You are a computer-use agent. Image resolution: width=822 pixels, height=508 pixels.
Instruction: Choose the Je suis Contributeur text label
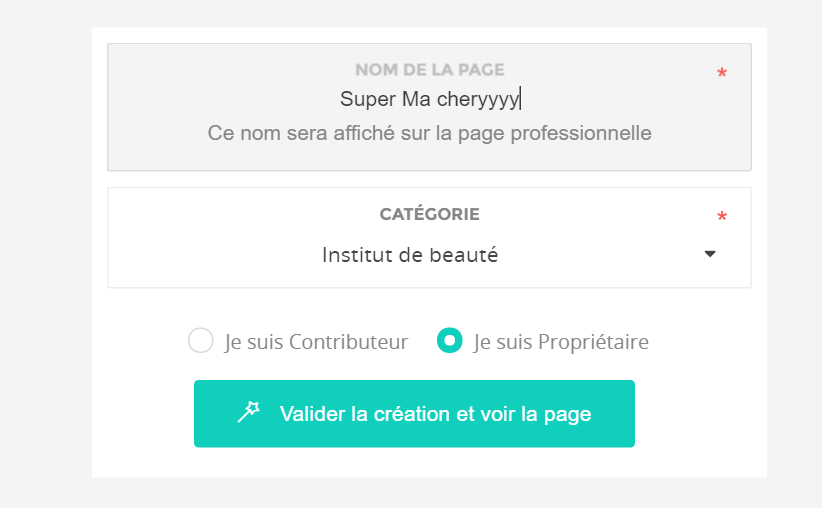tap(316, 342)
